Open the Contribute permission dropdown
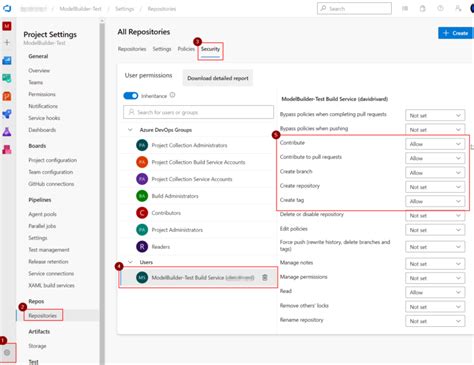474x365 pixels. tap(435, 144)
